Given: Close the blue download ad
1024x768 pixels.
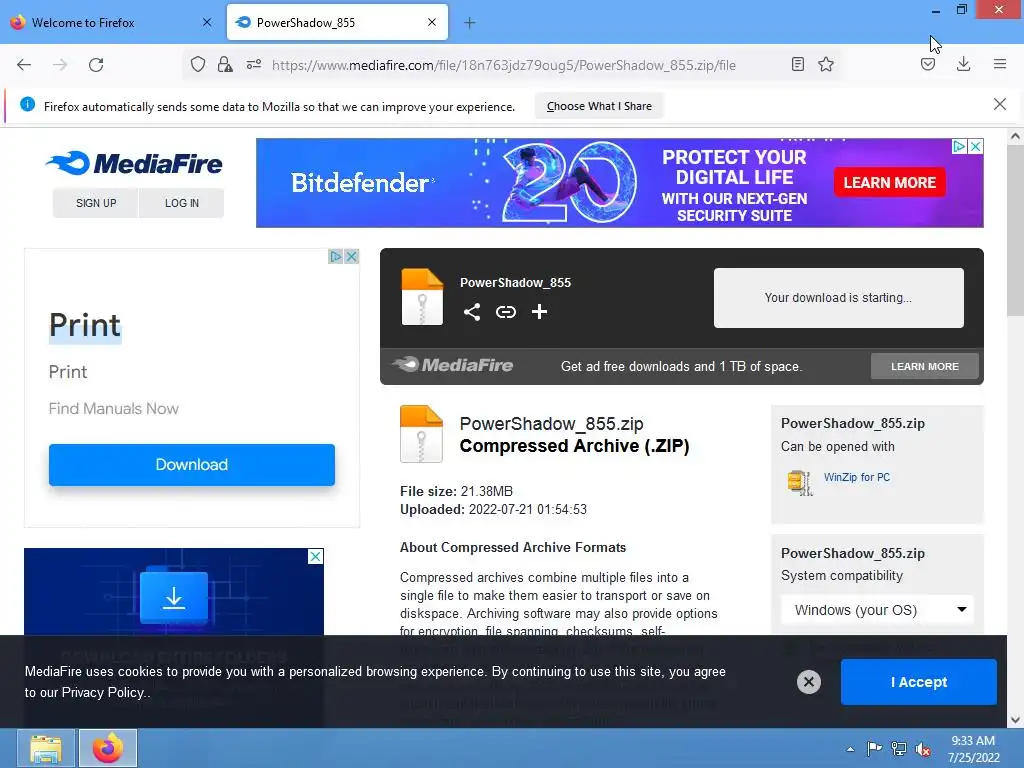Looking at the screenshot, I should tap(315, 556).
